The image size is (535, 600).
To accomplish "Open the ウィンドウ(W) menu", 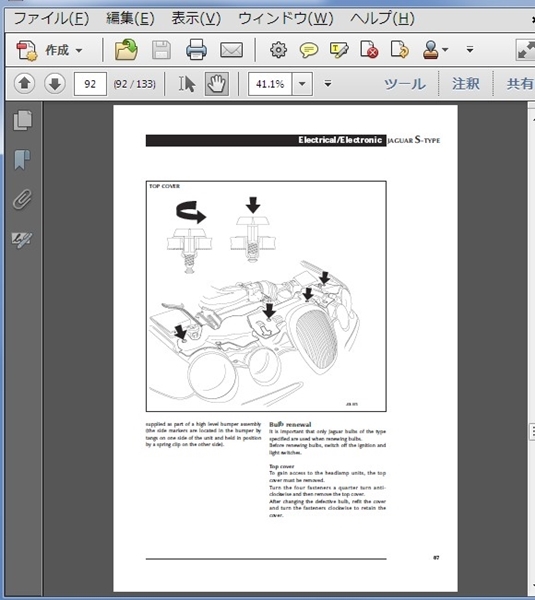I will pos(285,18).
